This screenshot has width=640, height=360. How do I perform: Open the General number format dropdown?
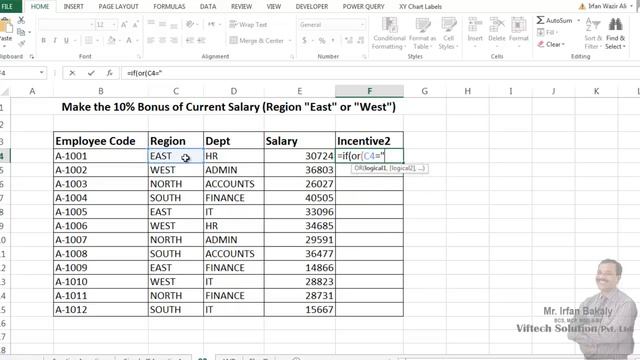[362, 25]
